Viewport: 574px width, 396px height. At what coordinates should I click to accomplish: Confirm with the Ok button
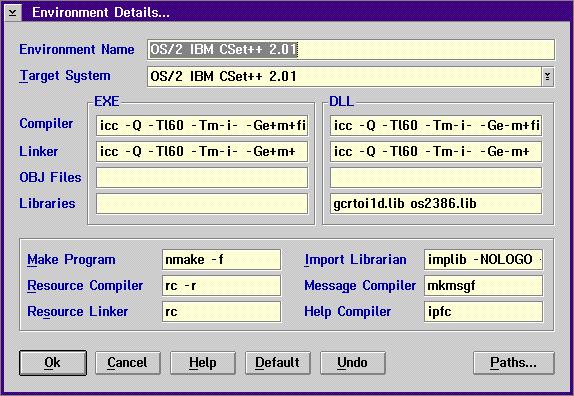[x=53, y=363]
